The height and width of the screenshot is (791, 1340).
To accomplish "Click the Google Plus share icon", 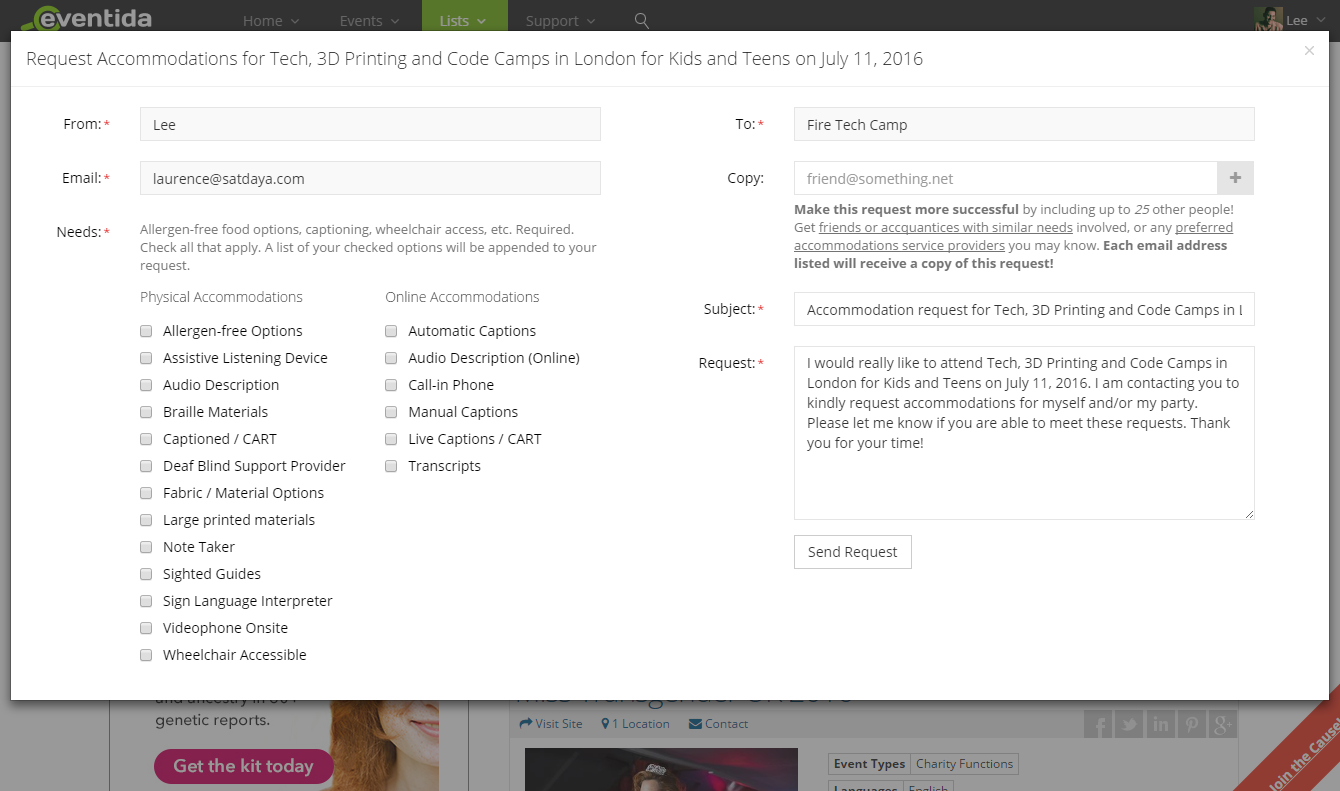I will click(1222, 724).
